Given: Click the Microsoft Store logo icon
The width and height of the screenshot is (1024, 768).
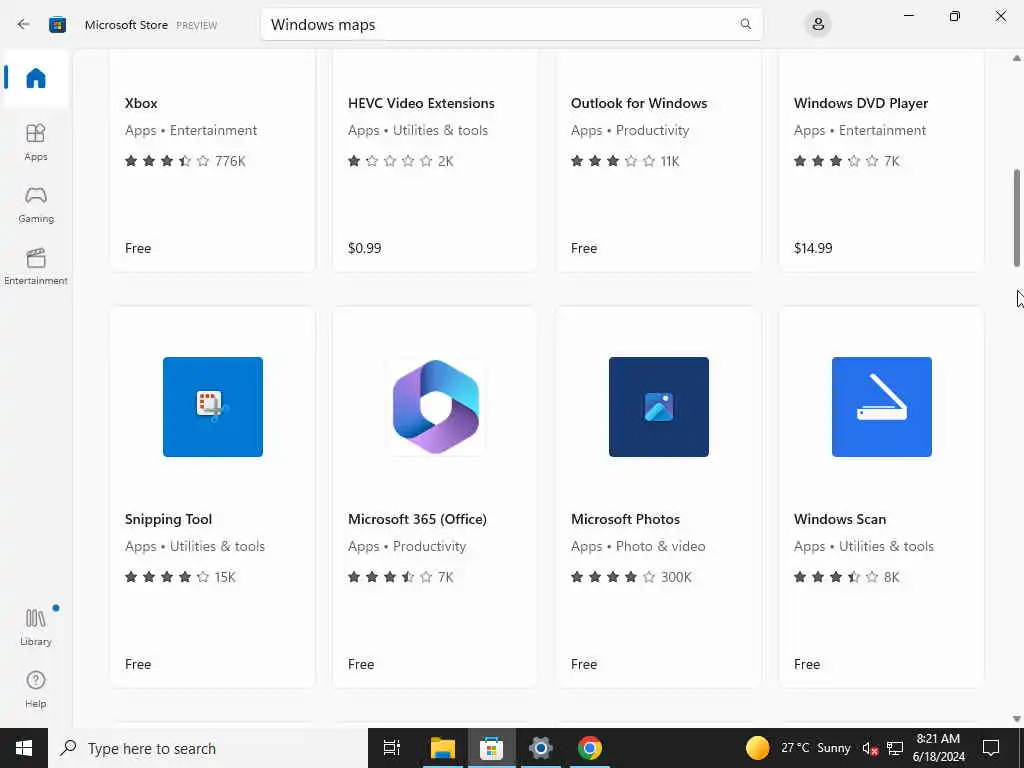Looking at the screenshot, I should click(57, 25).
